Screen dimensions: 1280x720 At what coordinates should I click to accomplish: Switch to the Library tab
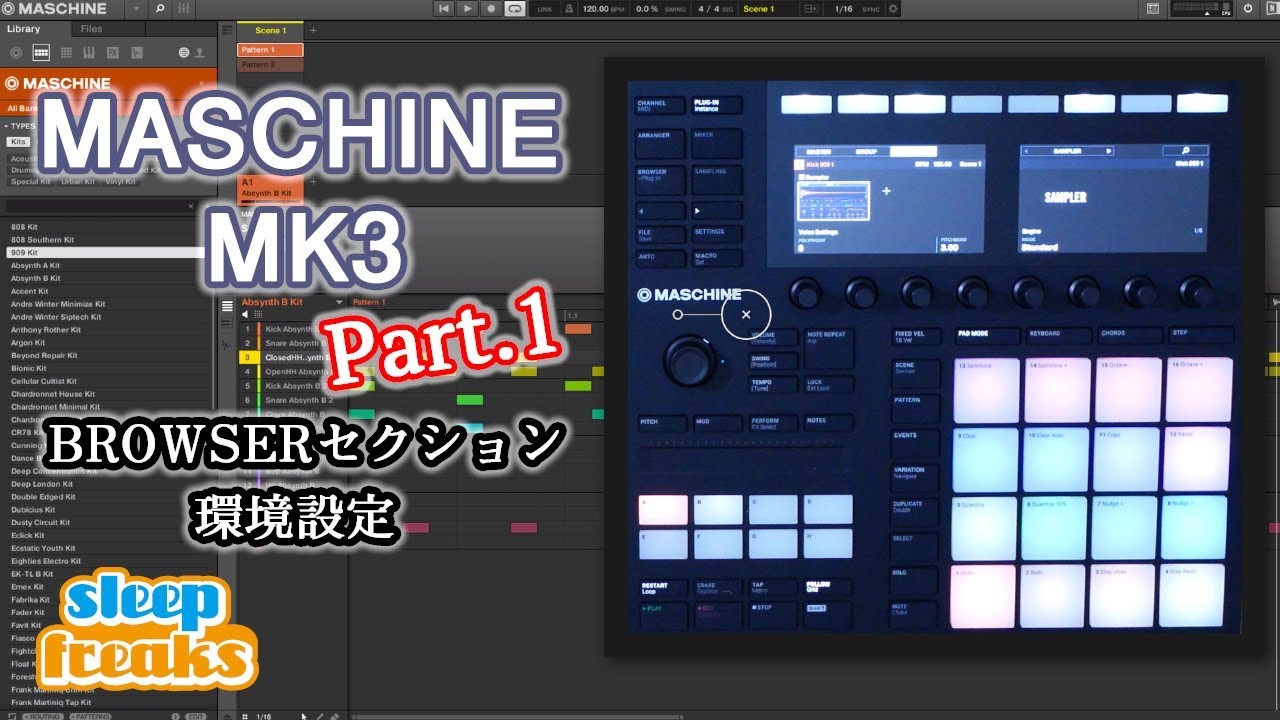pos(24,29)
